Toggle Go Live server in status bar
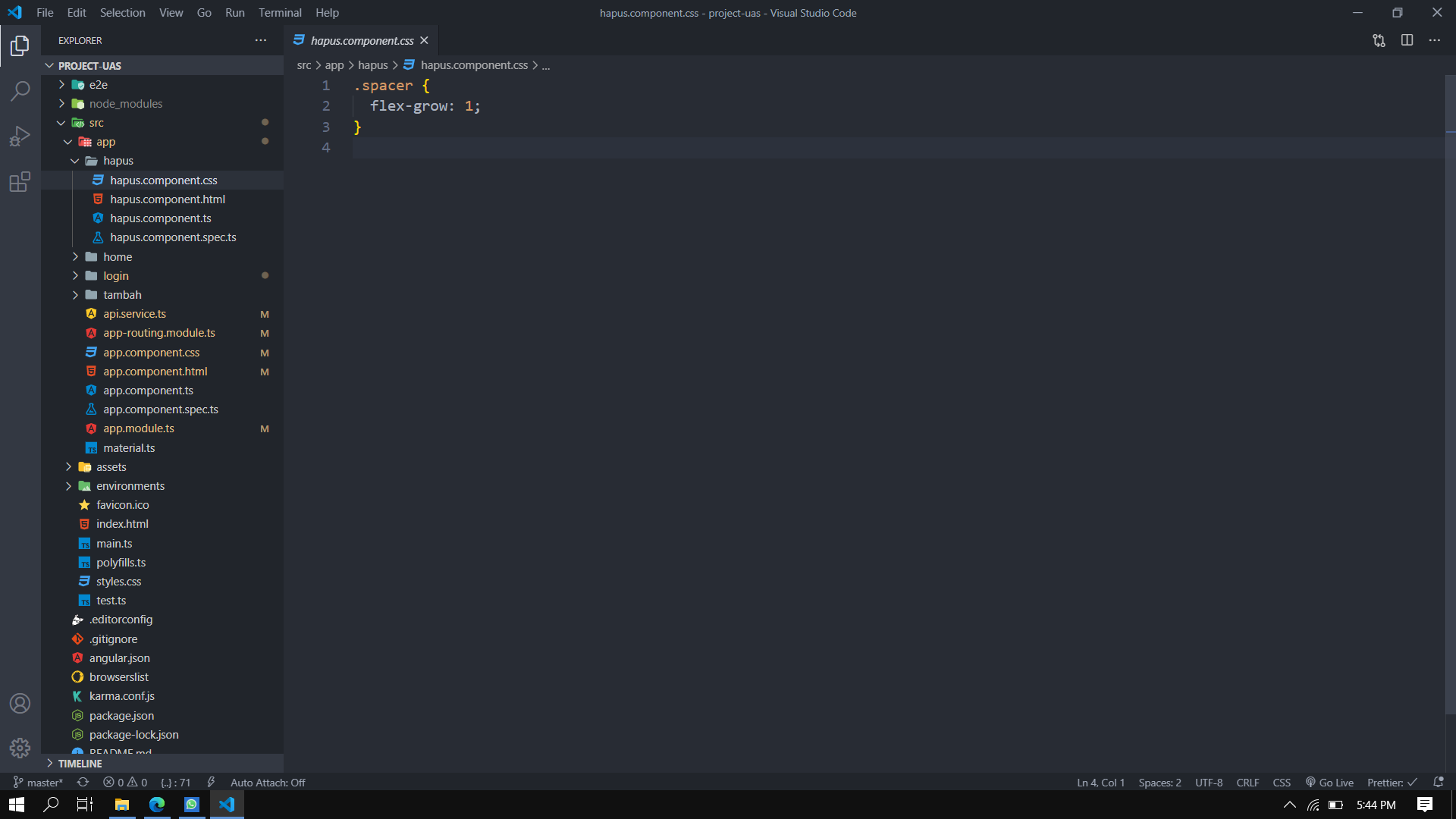 pyautogui.click(x=1329, y=782)
